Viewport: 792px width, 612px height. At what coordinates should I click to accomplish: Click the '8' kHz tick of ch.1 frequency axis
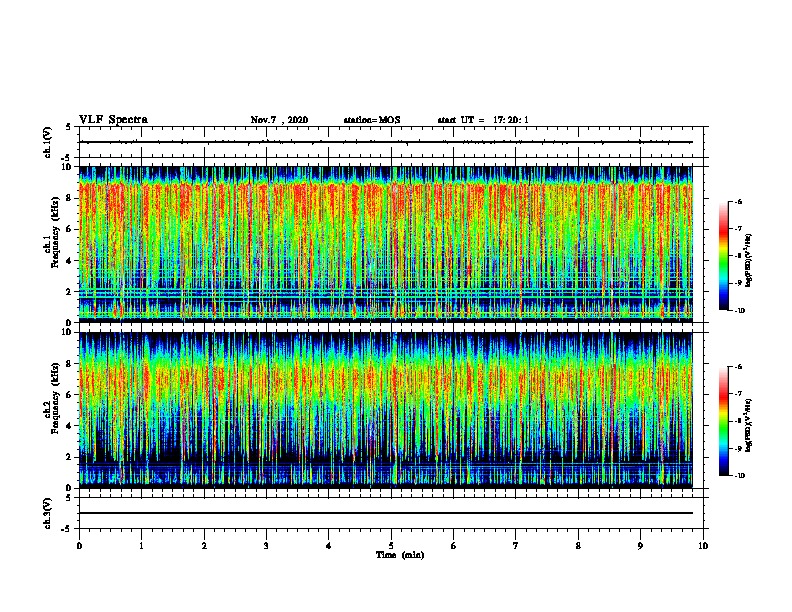[x=70, y=198]
